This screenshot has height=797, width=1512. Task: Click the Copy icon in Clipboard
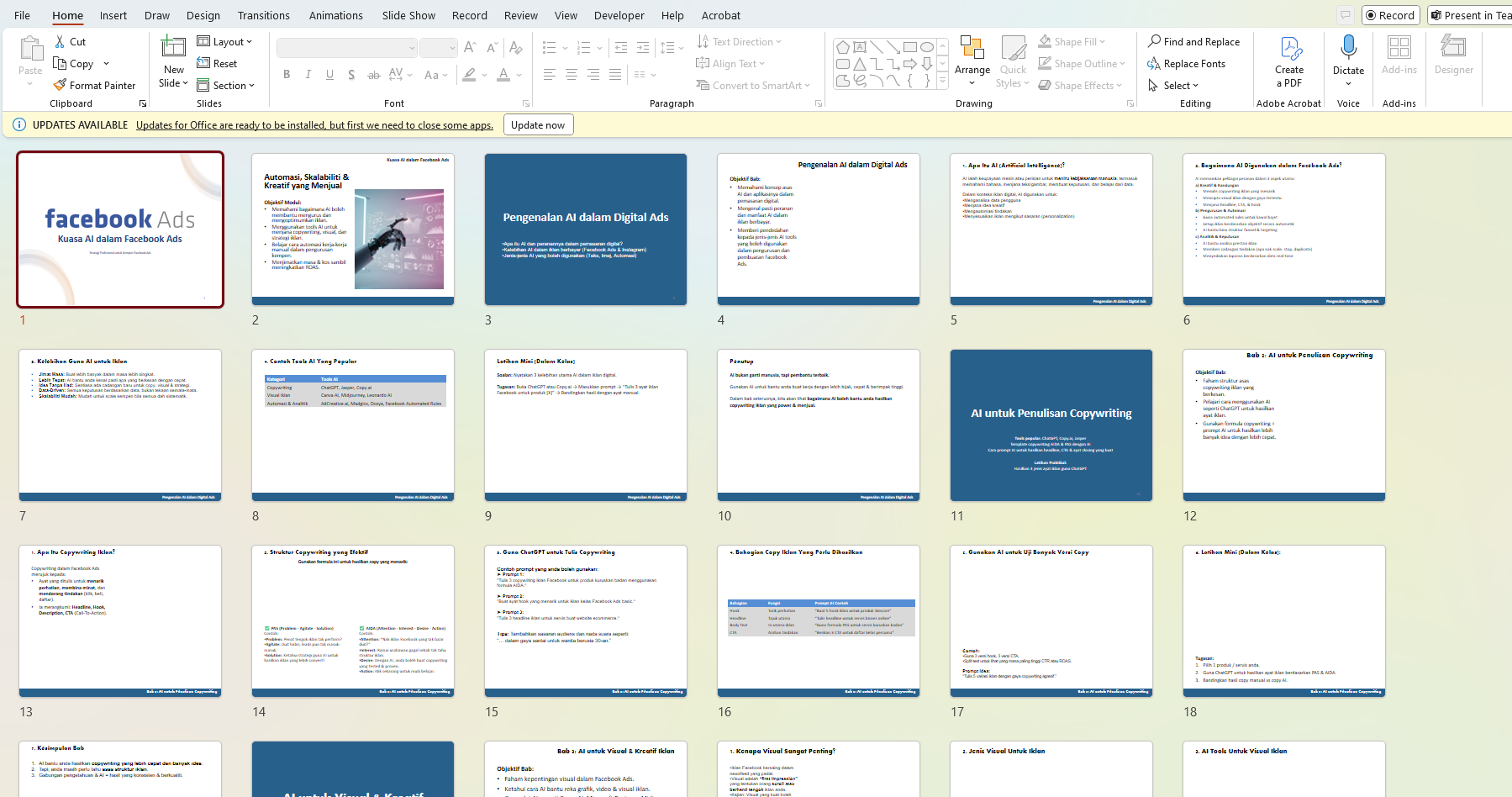60,63
